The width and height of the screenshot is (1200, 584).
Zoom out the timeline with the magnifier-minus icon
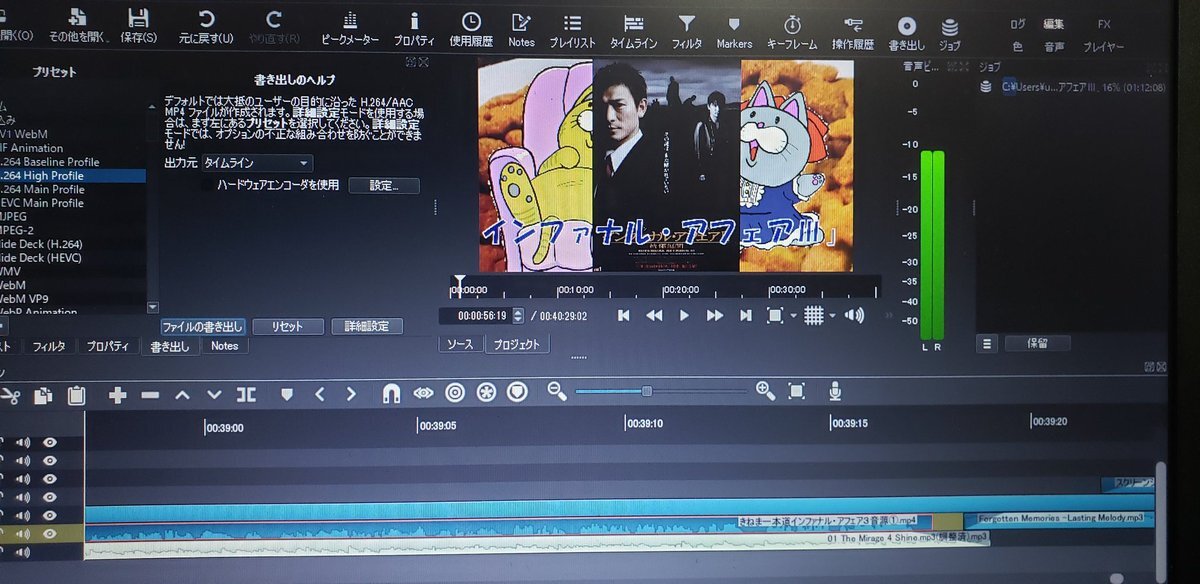pyautogui.click(x=557, y=392)
